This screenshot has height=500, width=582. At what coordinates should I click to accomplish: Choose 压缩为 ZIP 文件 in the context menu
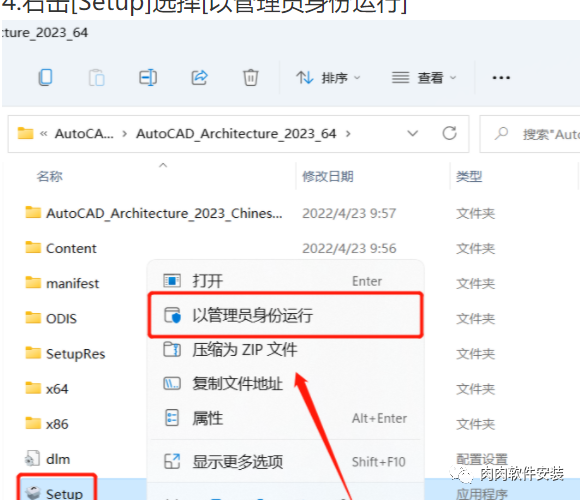tap(285, 350)
